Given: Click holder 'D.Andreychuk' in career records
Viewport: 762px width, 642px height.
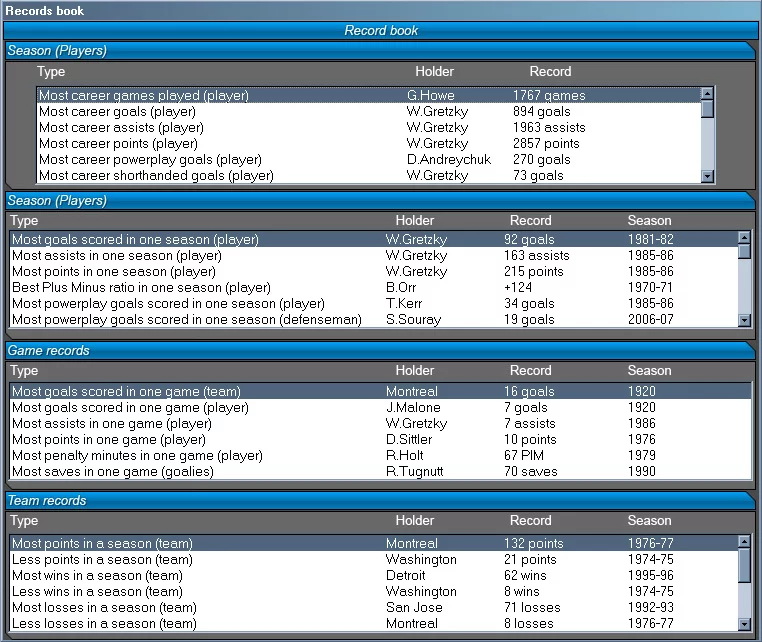Looking at the screenshot, I should (x=449, y=159).
